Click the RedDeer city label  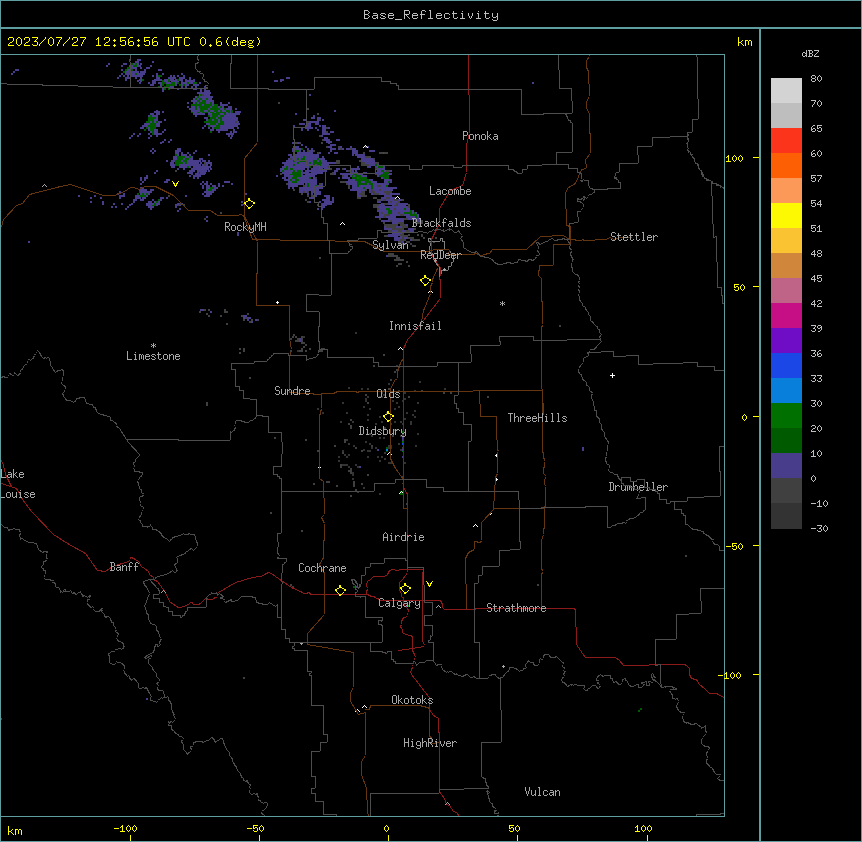tap(440, 255)
